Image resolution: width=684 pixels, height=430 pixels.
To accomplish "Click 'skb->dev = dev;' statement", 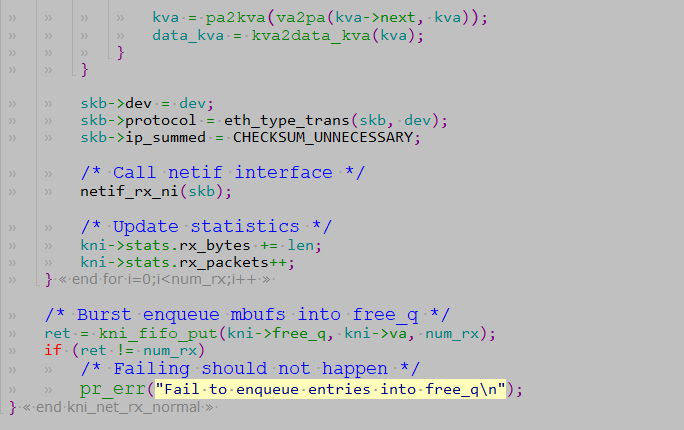I will pyautogui.click(x=147, y=103).
